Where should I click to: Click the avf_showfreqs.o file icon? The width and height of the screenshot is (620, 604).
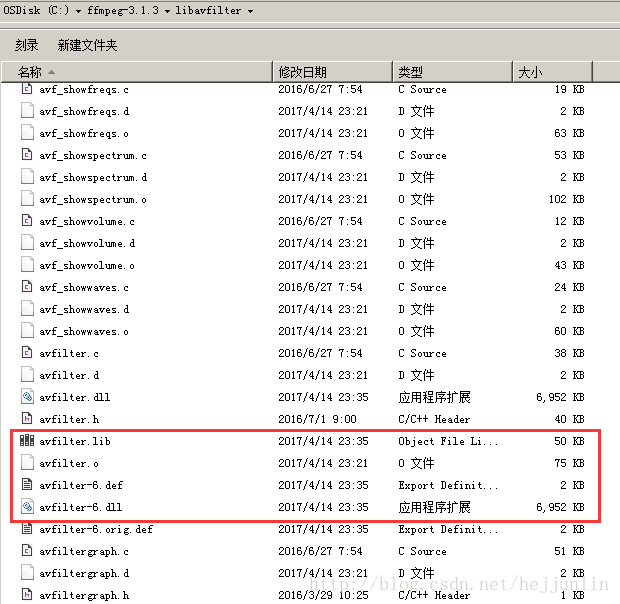coord(27,133)
